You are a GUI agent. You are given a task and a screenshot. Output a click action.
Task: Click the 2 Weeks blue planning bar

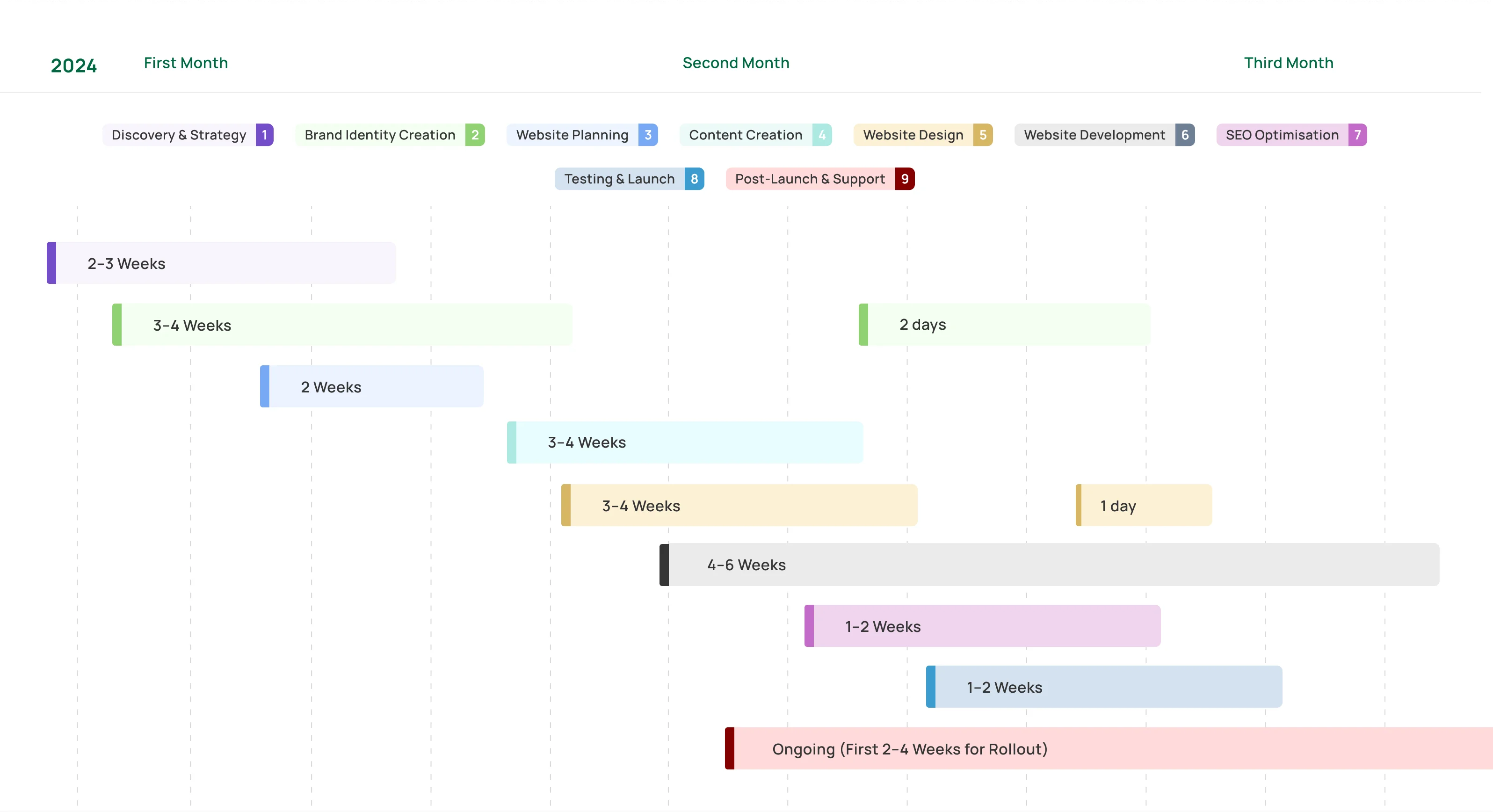tap(371, 386)
